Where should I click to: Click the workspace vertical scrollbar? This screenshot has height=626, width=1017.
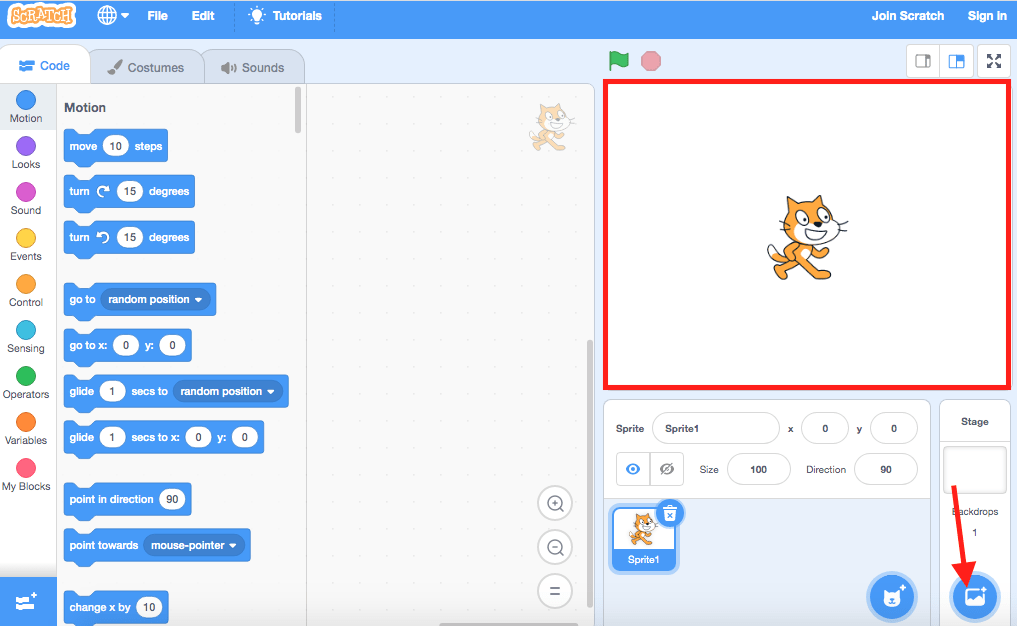tap(590, 472)
